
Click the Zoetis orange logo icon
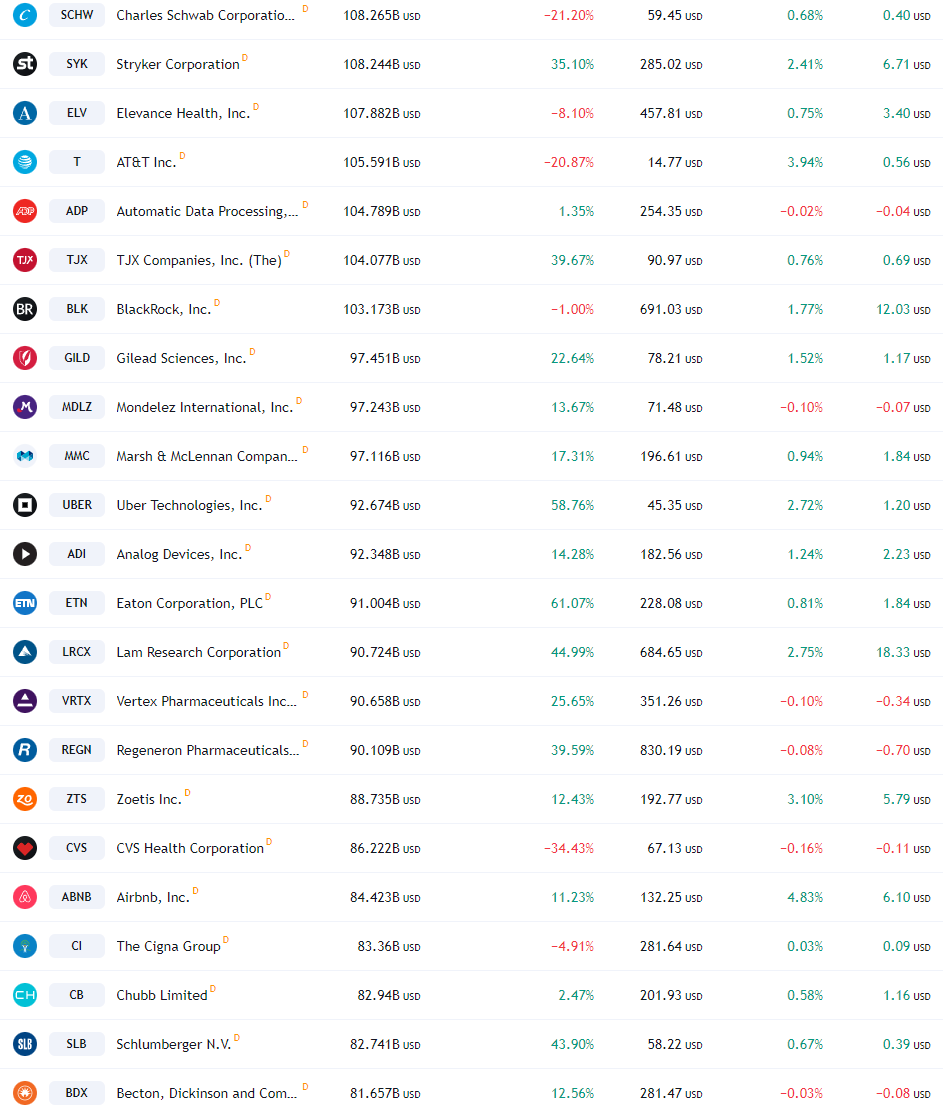click(x=25, y=799)
